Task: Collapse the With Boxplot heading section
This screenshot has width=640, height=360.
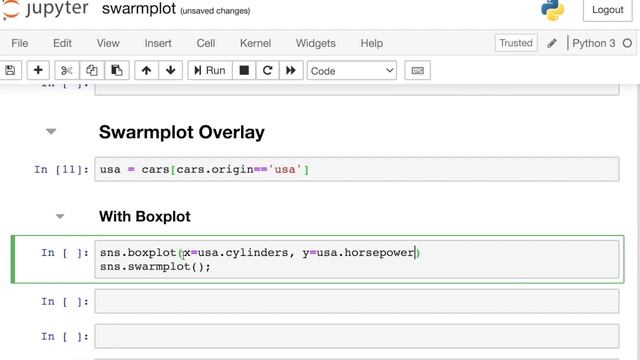Action: click(x=60, y=216)
